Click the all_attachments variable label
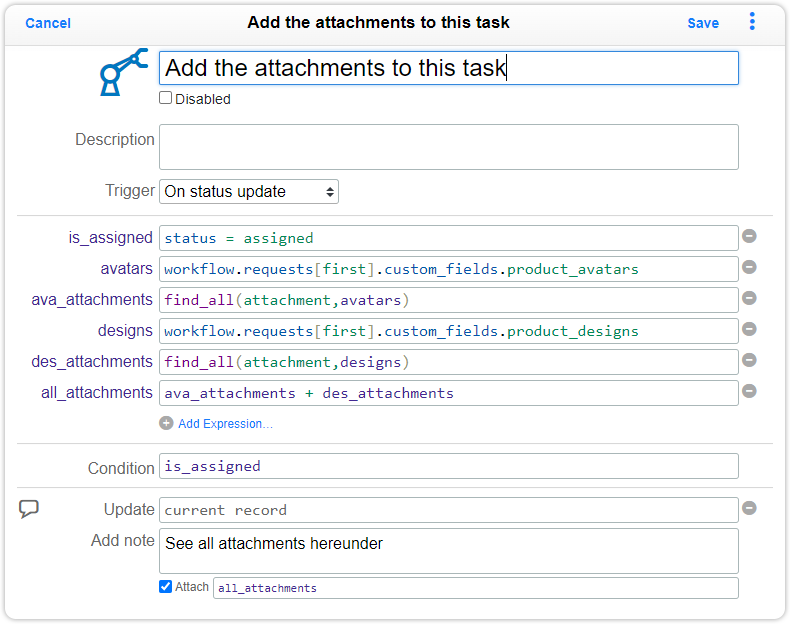The width and height of the screenshot is (790, 624). (97, 392)
